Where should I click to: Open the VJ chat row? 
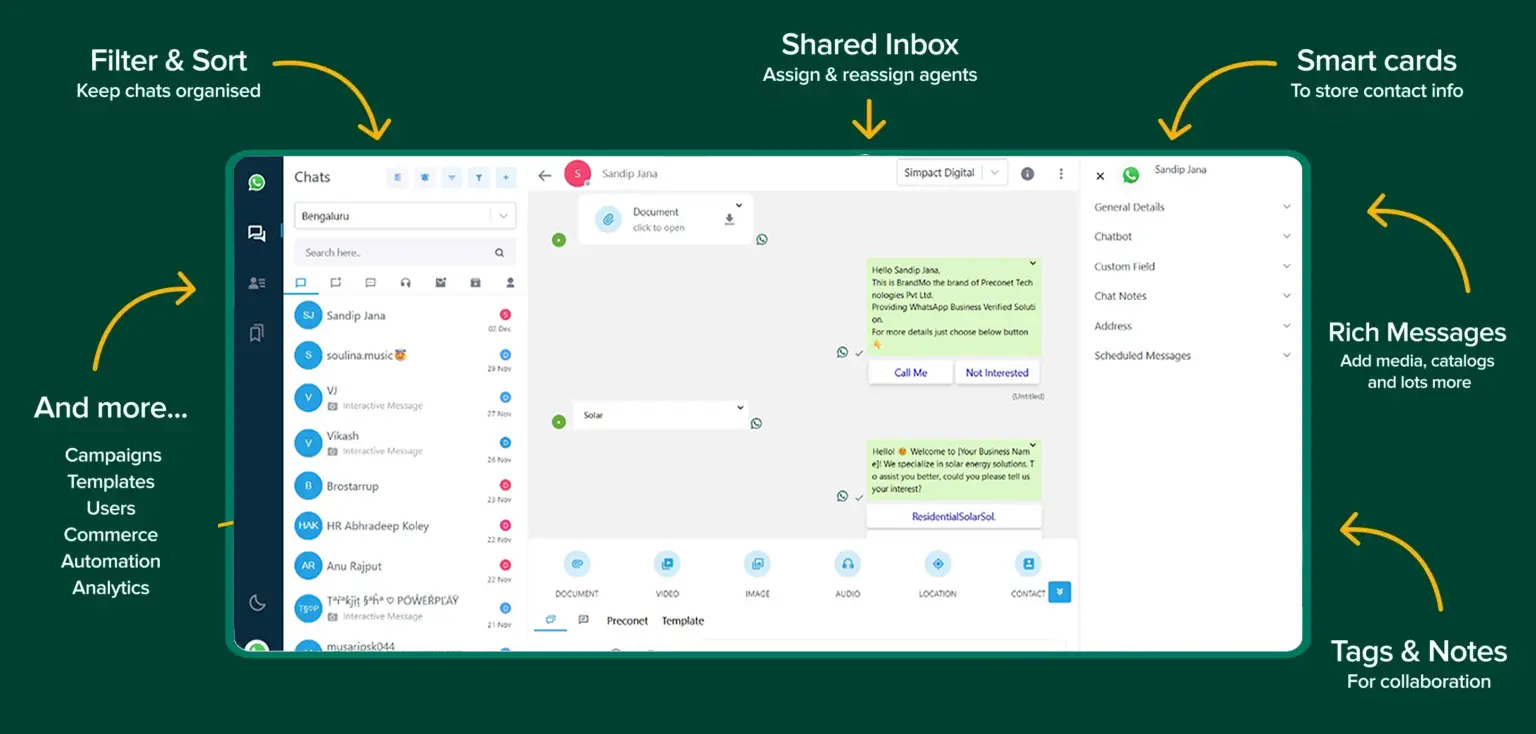[405, 399]
